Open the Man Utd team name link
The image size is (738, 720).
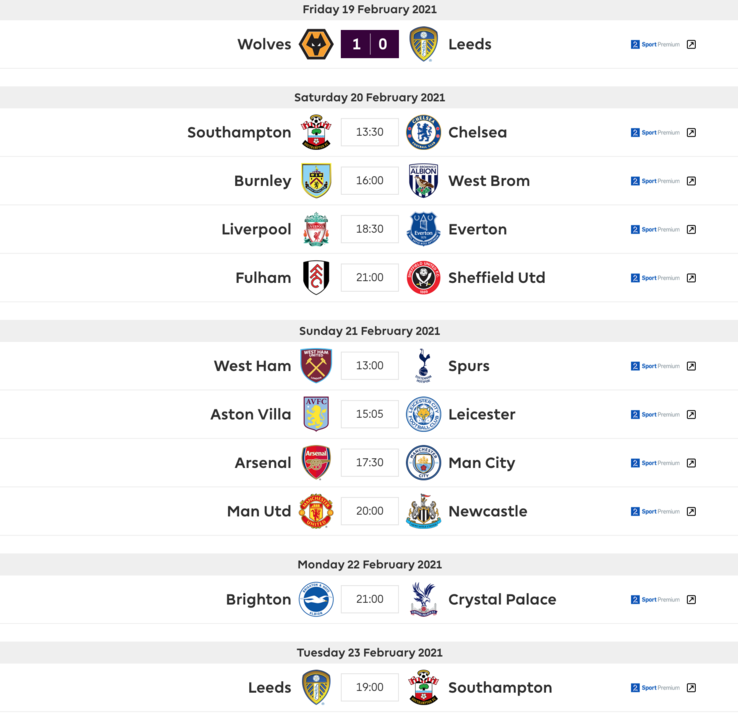coord(259,511)
